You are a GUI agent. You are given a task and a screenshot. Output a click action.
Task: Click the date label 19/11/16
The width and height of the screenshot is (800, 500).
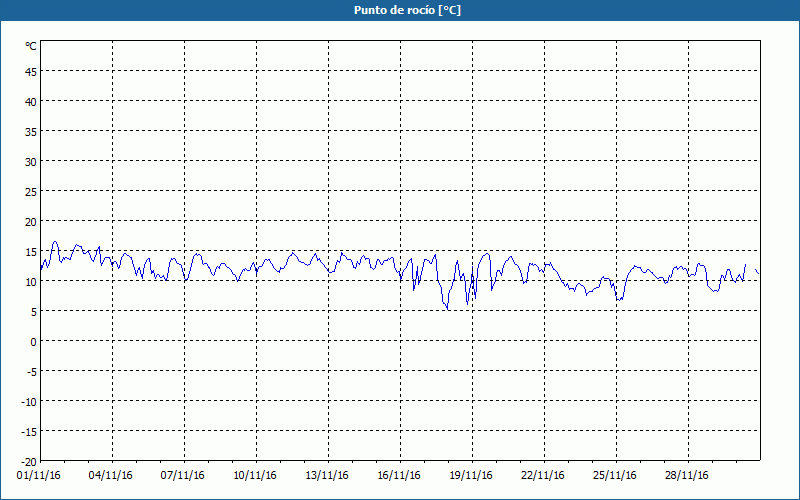point(471,476)
